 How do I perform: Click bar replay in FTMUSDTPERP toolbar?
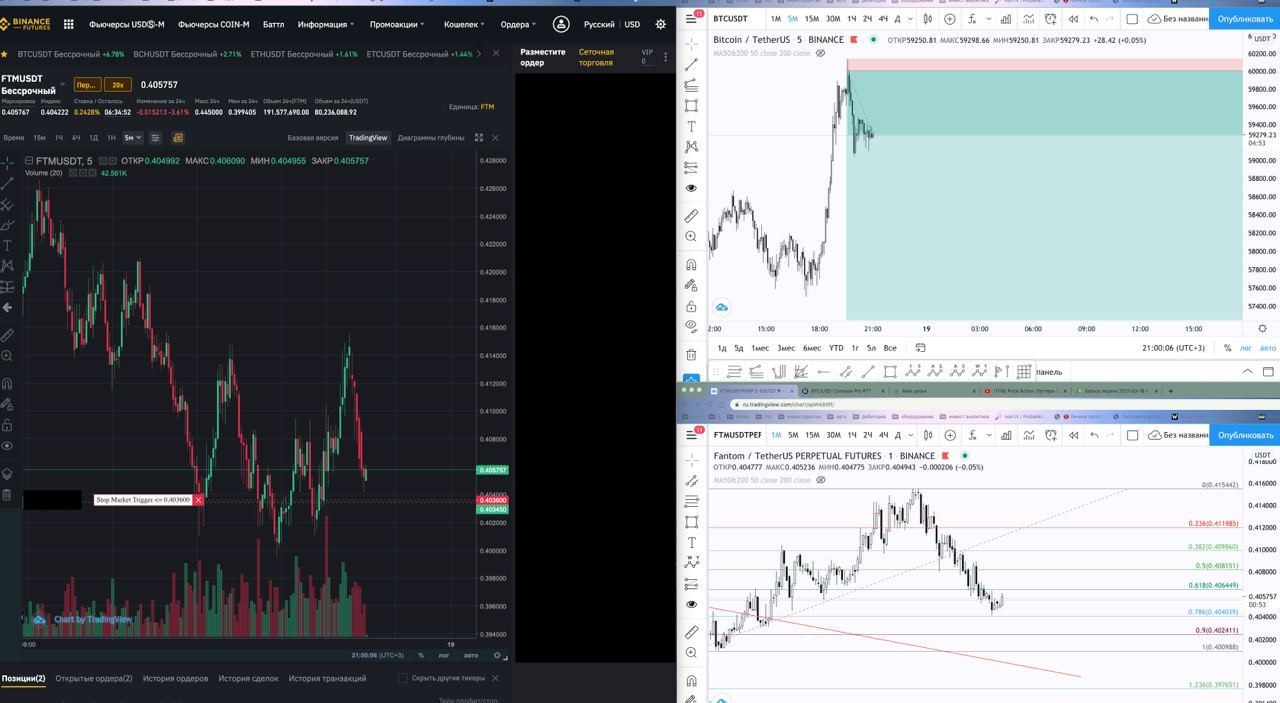click(1073, 435)
